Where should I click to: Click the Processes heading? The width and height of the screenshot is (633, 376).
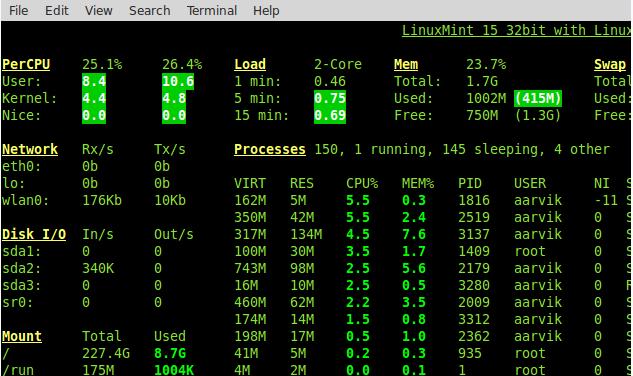point(270,149)
